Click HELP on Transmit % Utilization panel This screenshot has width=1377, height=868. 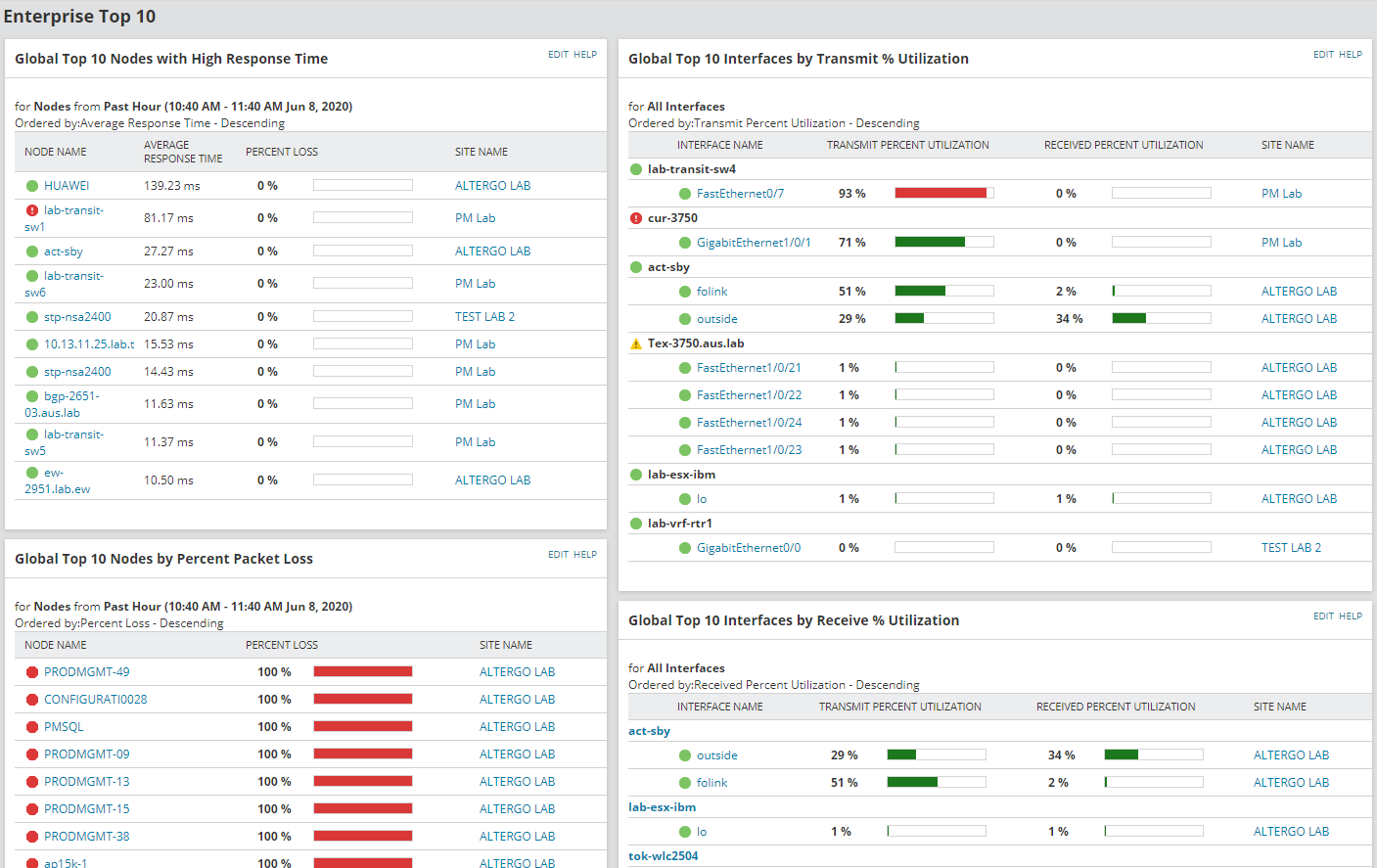(1351, 55)
